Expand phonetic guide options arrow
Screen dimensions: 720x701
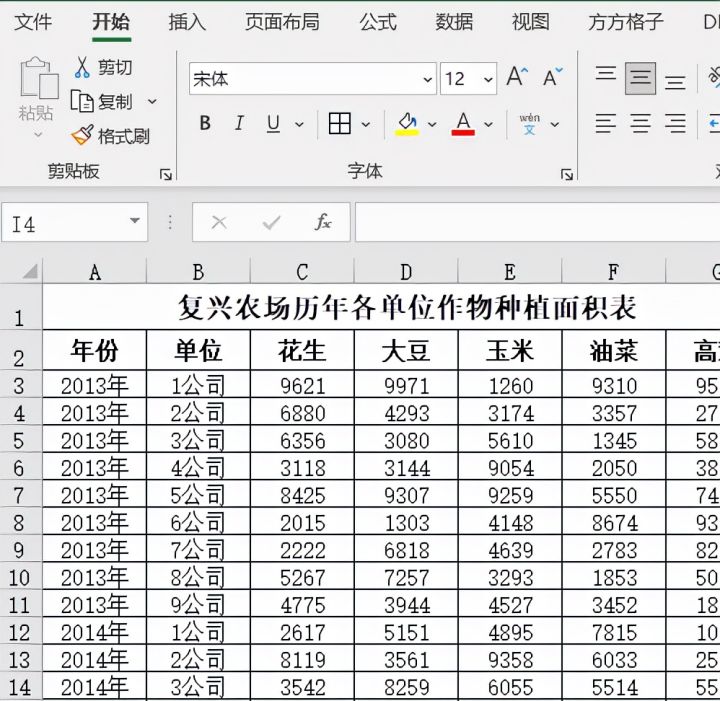pyautogui.click(x=554, y=124)
